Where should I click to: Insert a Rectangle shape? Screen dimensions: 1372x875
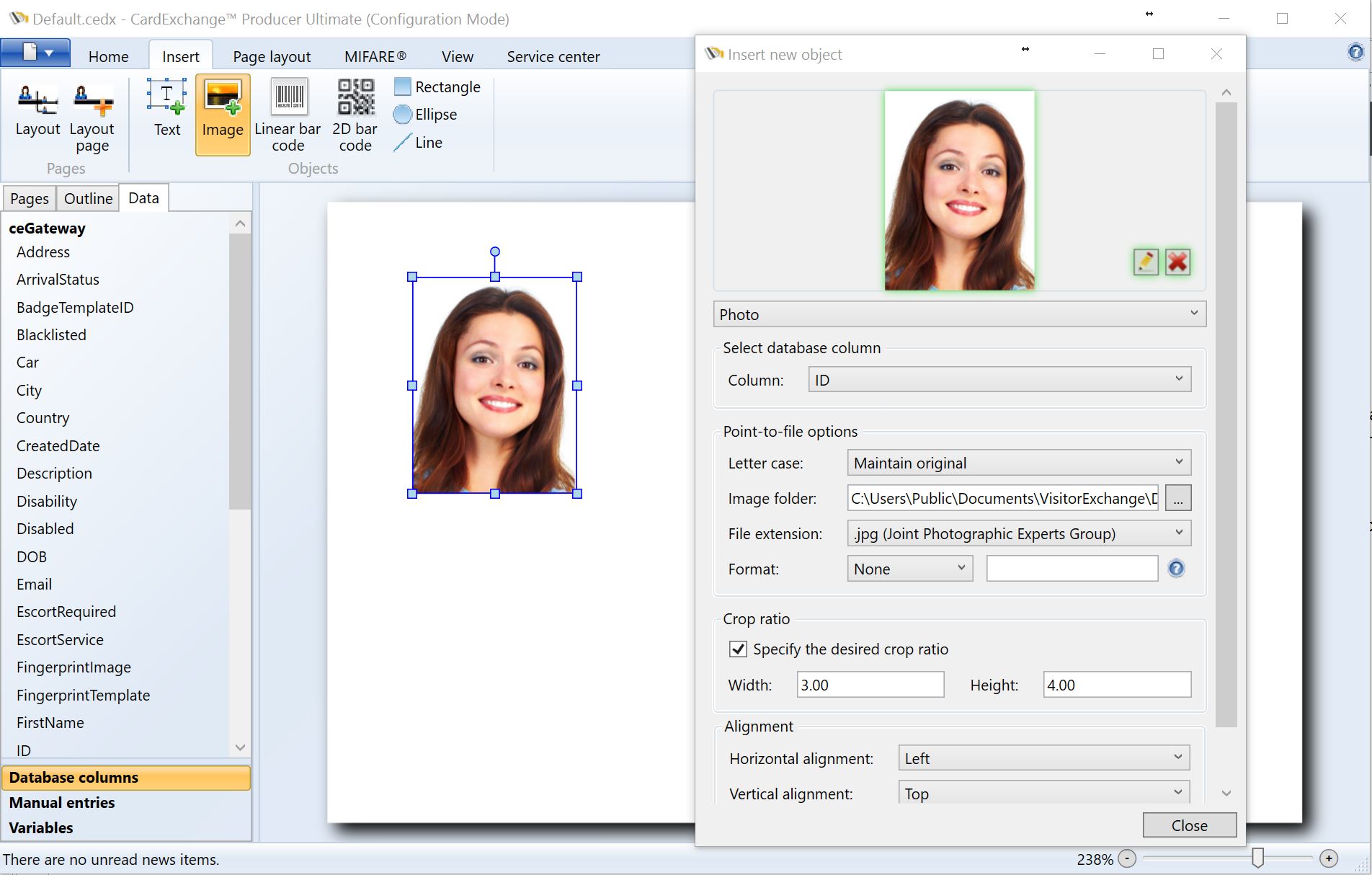437,87
